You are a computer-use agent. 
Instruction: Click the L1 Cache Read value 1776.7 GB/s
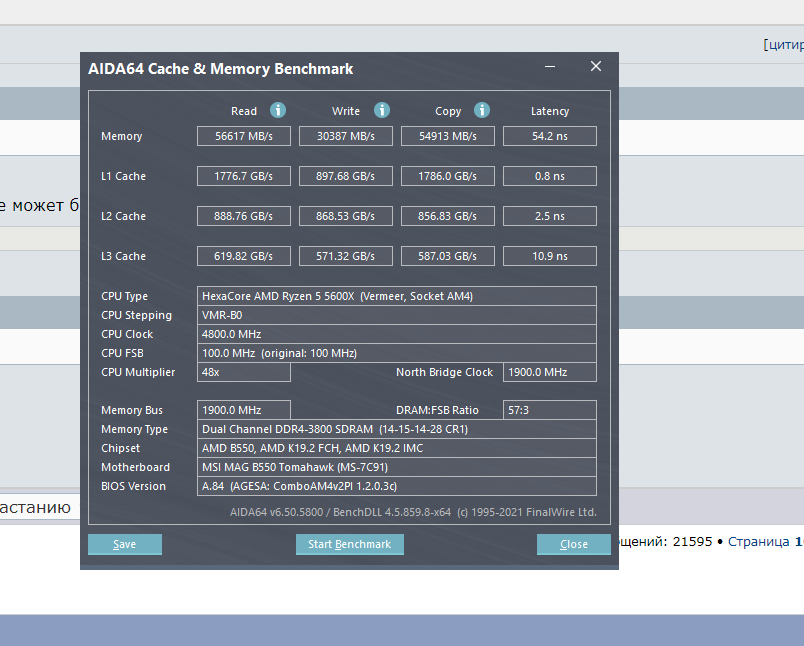pyautogui.click(x=244, y=176)
